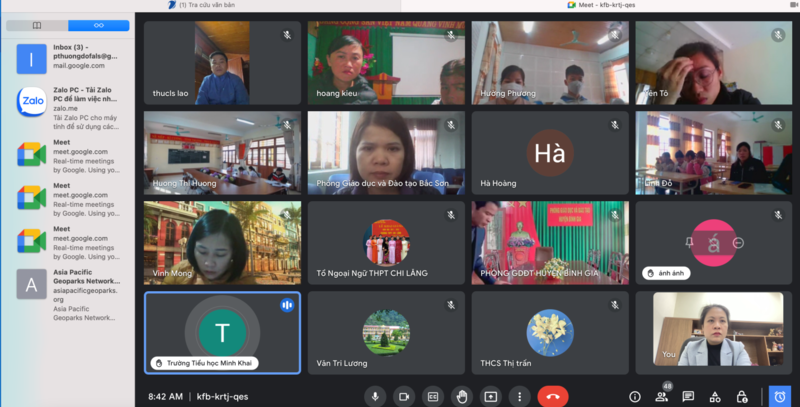The image size is (800, 407).
Task: Show the people participants panel
Action: click(x=662, y=396)
